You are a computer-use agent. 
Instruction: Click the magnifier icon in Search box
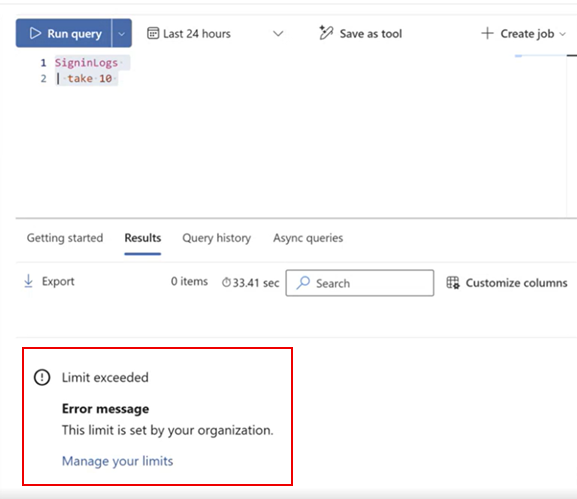pyautogui.click(x=303, y=283)
